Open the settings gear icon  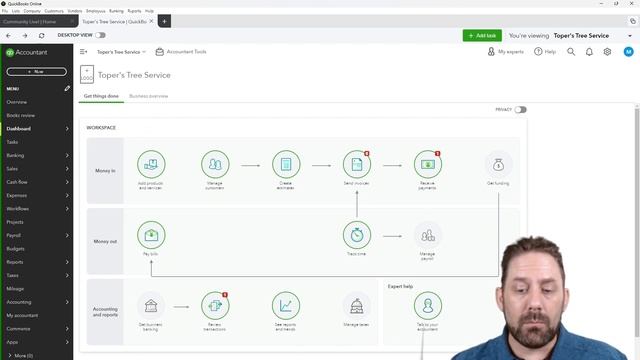(x=607, y=52)
